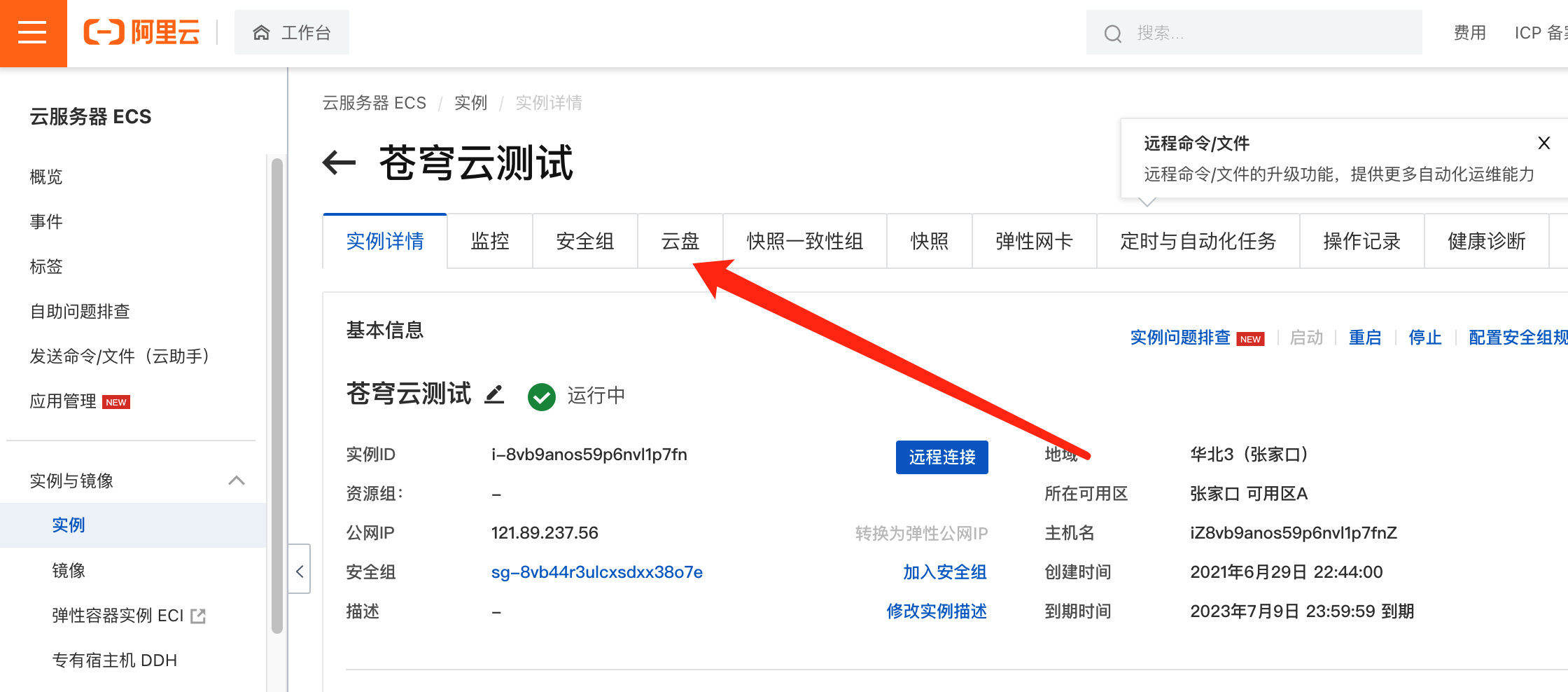
Task: Click the Alibaba Cloud logo
Action: coord(141,32)
